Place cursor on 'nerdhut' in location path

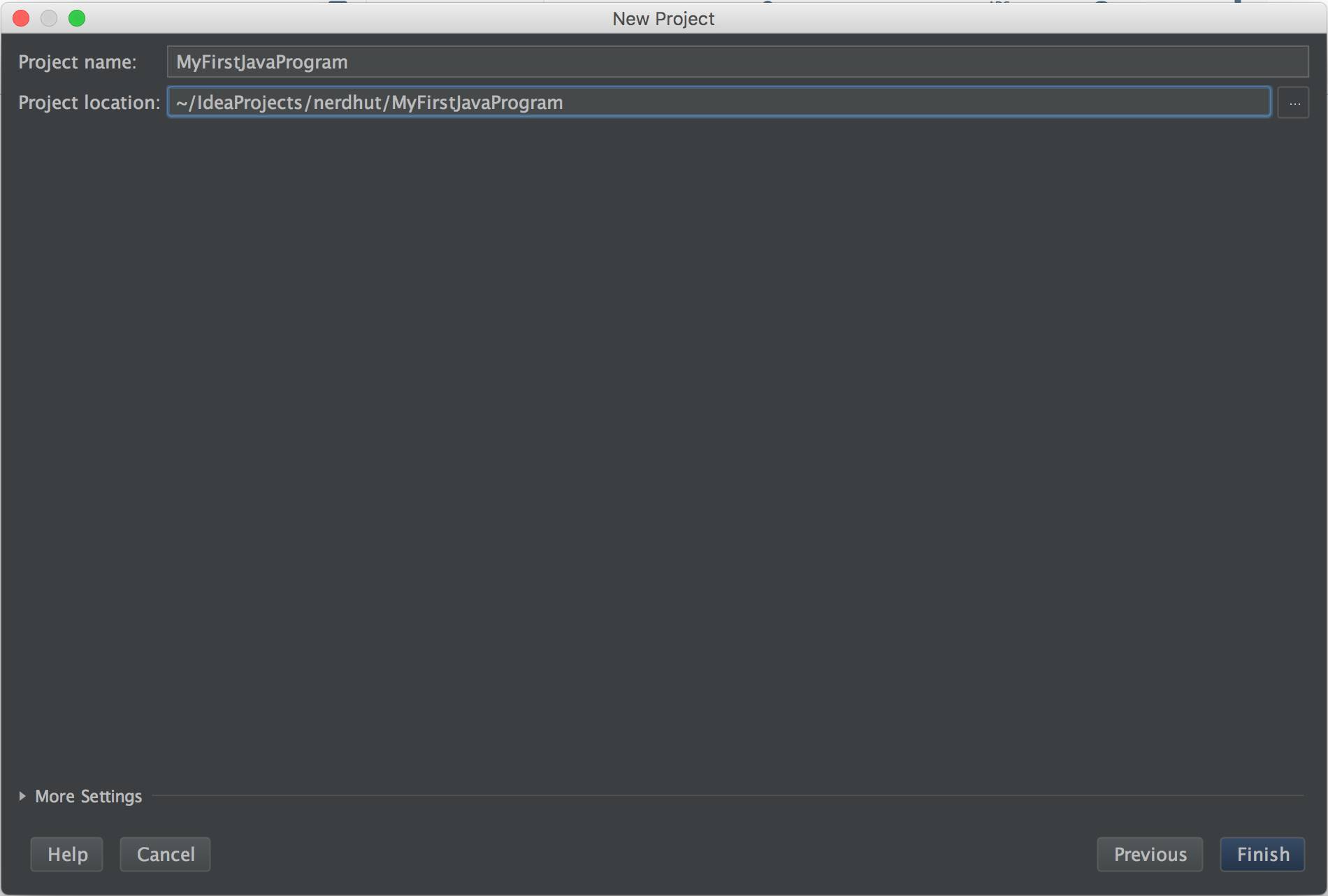pyautogui.click(x=347, y=103)
